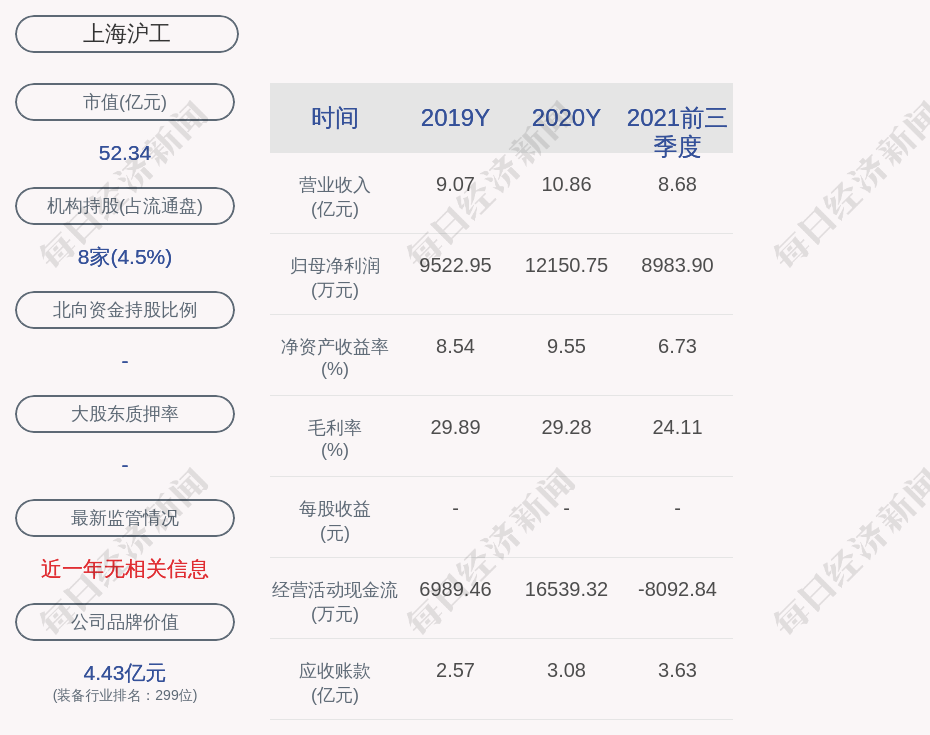Click the 8家(4.5%) institutional holdings value
The height and width of the screenshot is (735, 930).
point(125,257)
